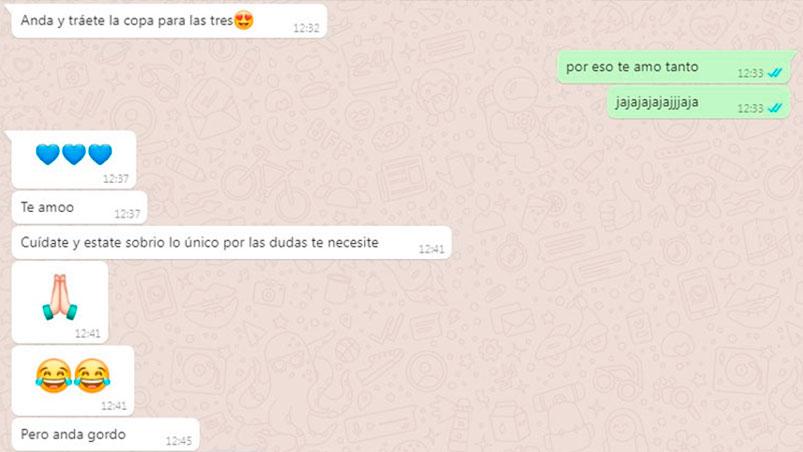Image resolution: width=803 pixels, height=452 pixels.
Task: Click the third blue heart emoji
Action: pyautogui.click(x=100, y=154)
